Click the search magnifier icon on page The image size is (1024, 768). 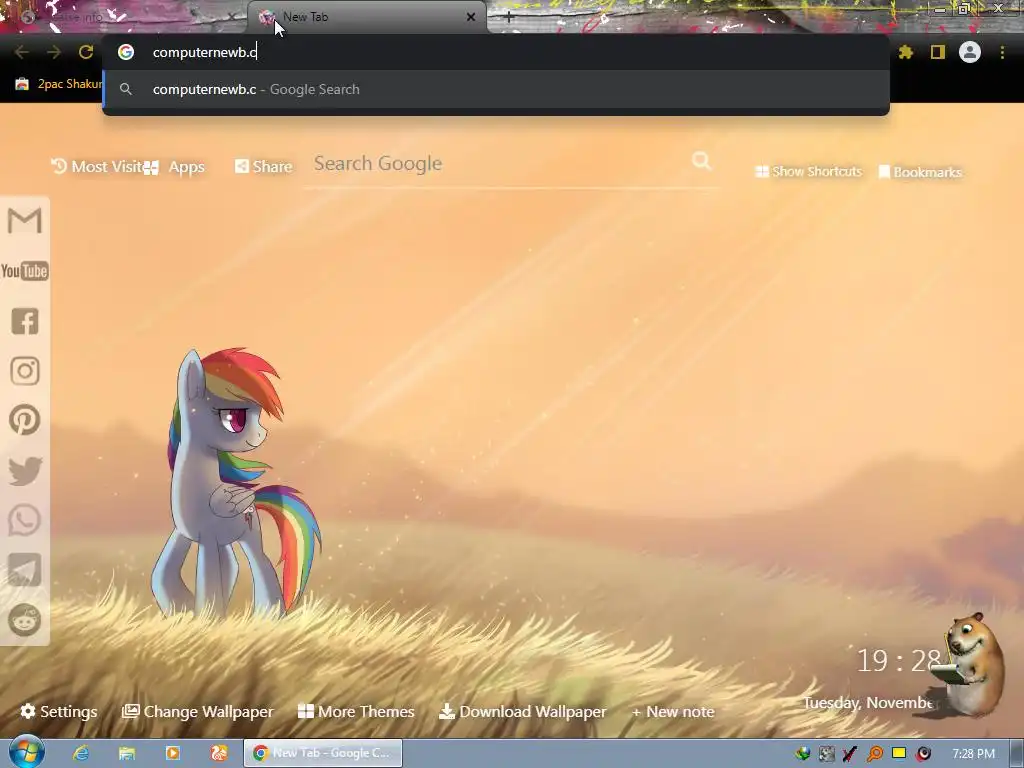[x=701, y=161]
